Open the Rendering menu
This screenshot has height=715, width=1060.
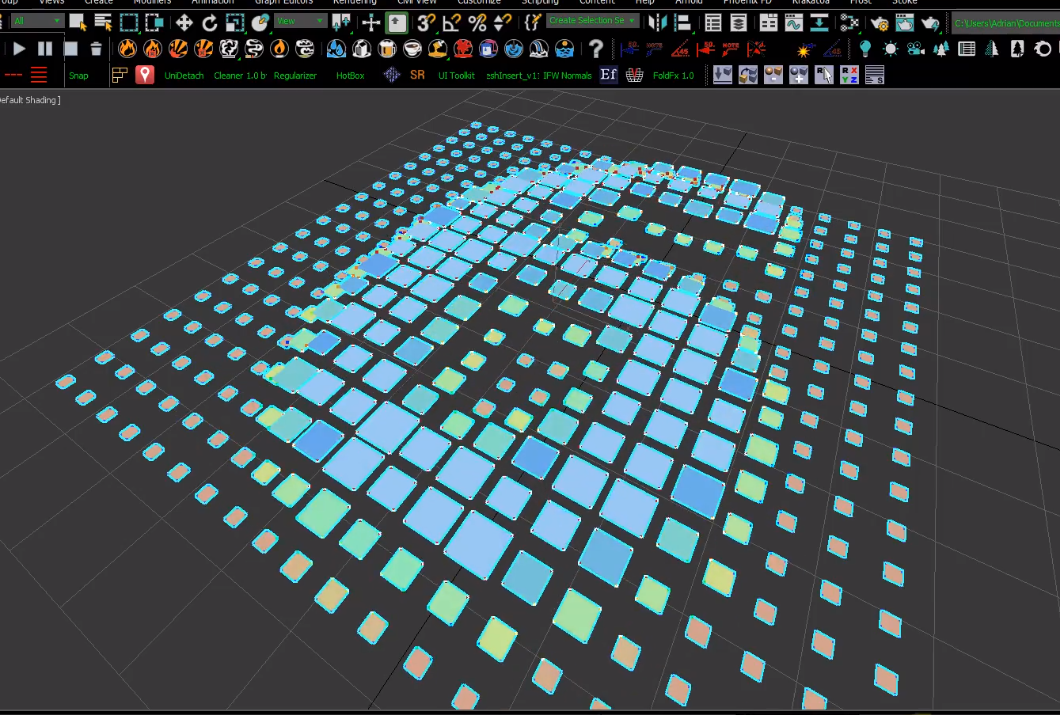(355, 3)
